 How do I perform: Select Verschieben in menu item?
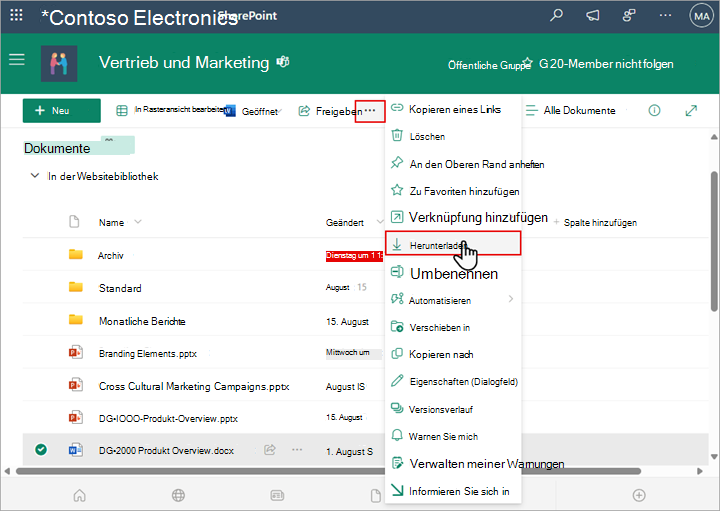453,327
